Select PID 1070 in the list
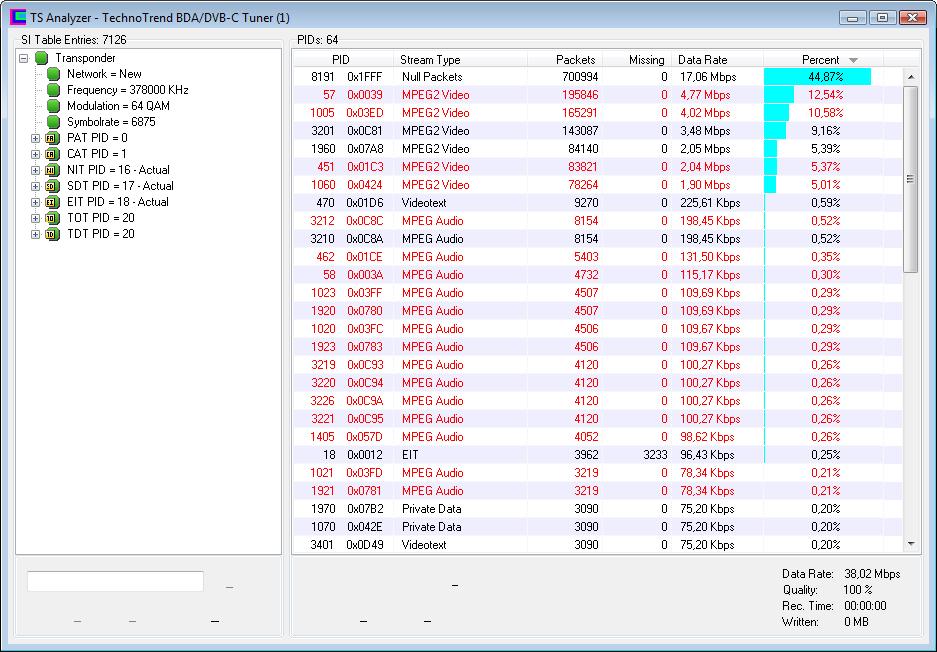937x652 pixels. coord(323,526)
